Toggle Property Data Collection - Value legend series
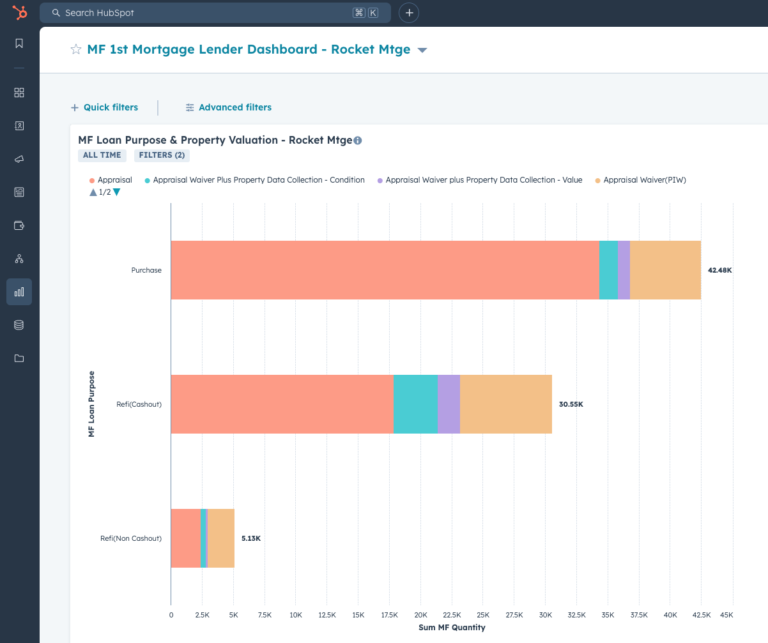Image resolution: width=768 pixels, height=643 pixels. click(x=480, y=180)
